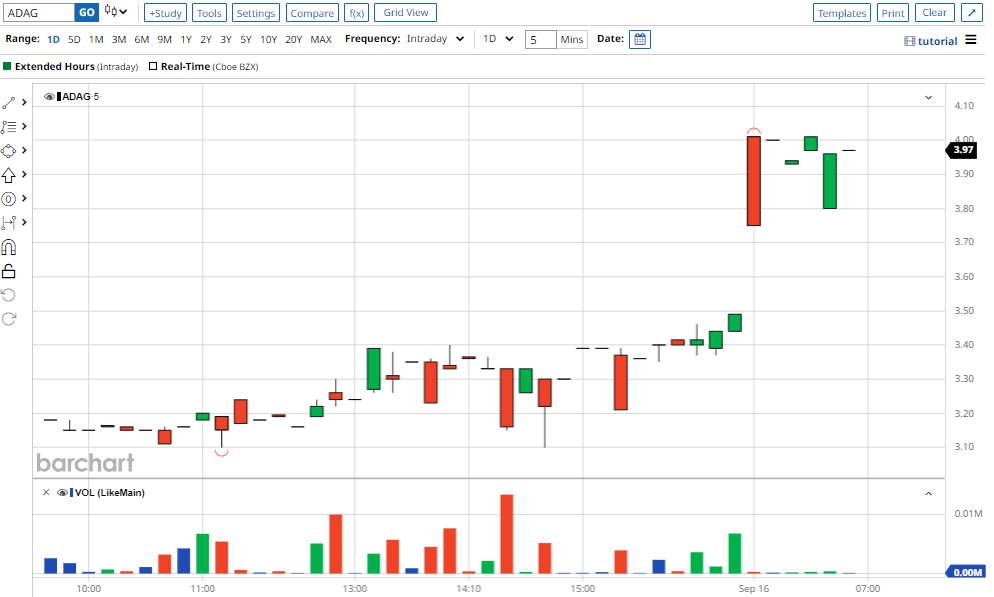Viewport: 994px width, 597px height.
Task: Click the ADAG symbol input field
Action: [38, 12]
